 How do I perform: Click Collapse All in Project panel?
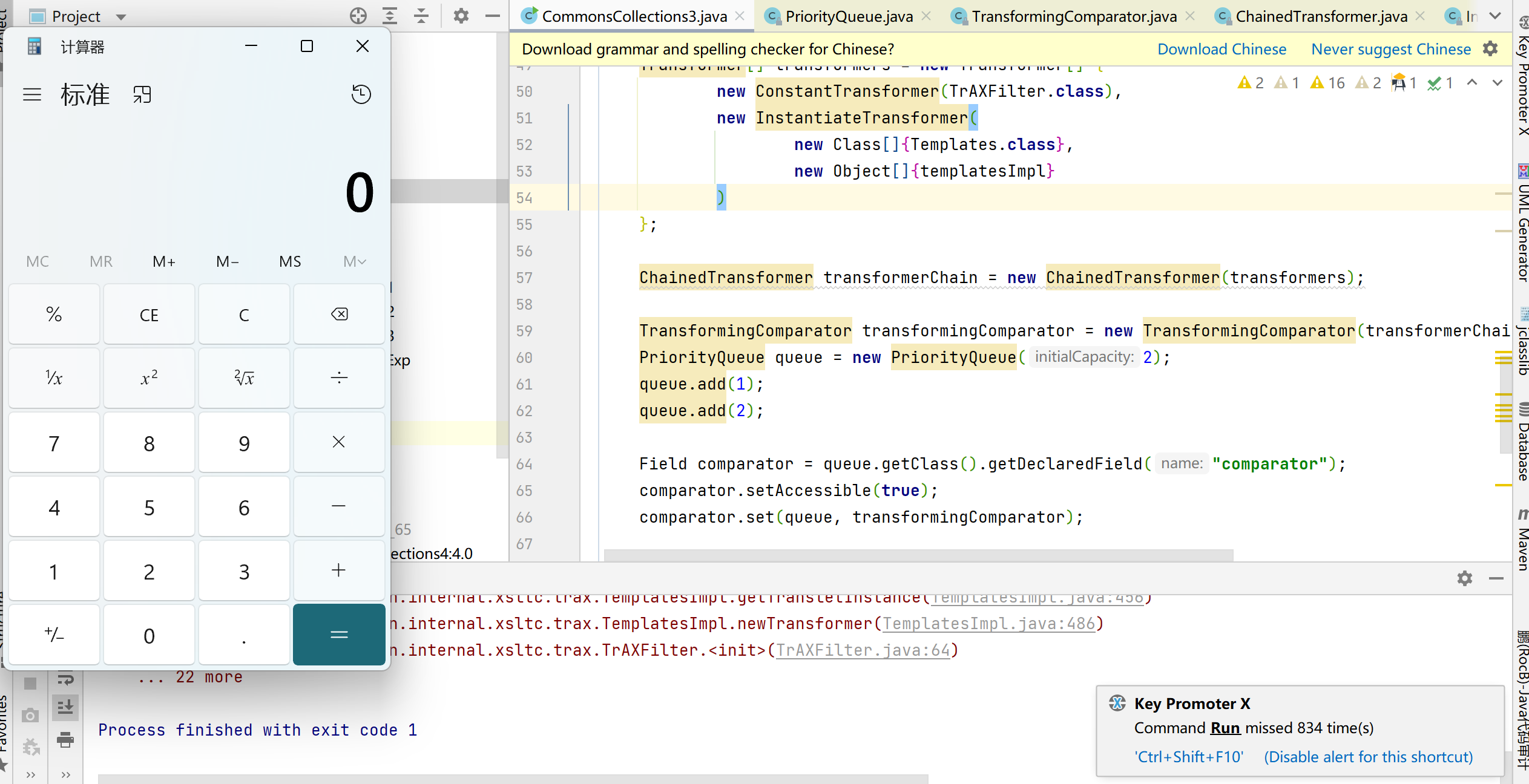[421, 16]
